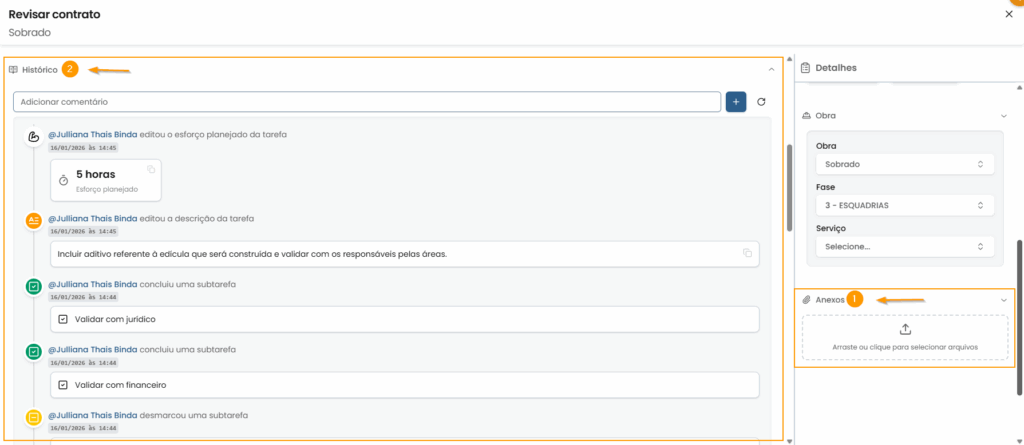Collapse the Anexos section chevron
This screenshot has width=1024, height=445.
pyautogui.click(x=1003, y=300)
